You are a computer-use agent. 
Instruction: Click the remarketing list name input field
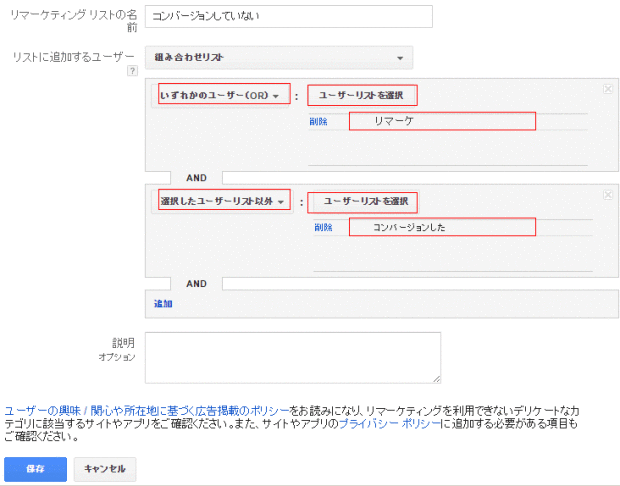[288, 16]
